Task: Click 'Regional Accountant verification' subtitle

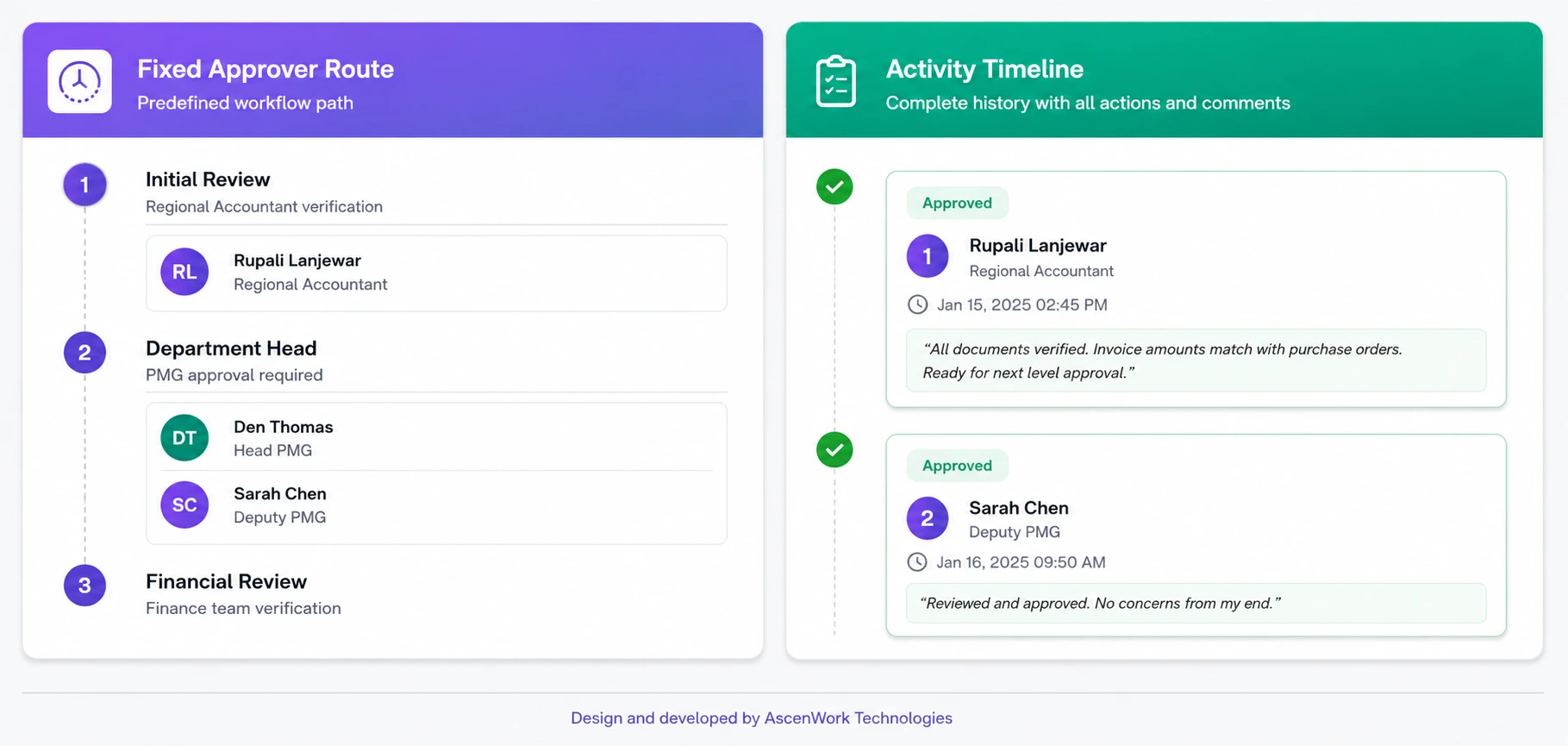Action: point(264,207)
